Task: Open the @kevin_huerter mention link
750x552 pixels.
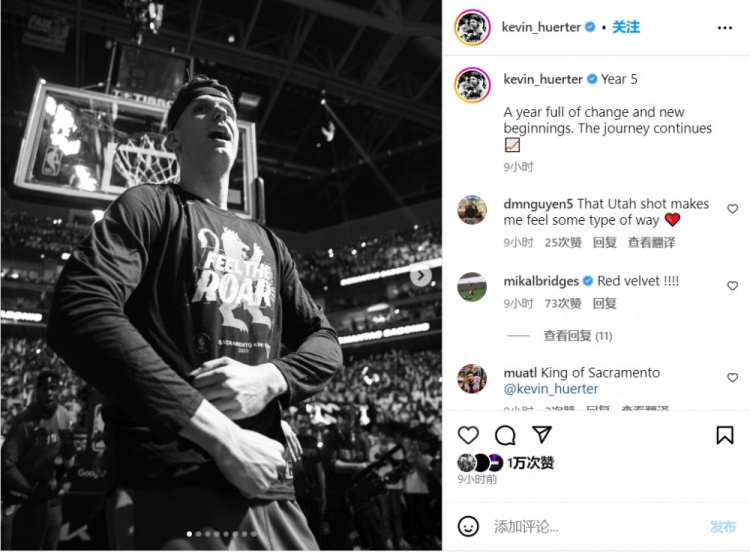Action: [551, 389]
